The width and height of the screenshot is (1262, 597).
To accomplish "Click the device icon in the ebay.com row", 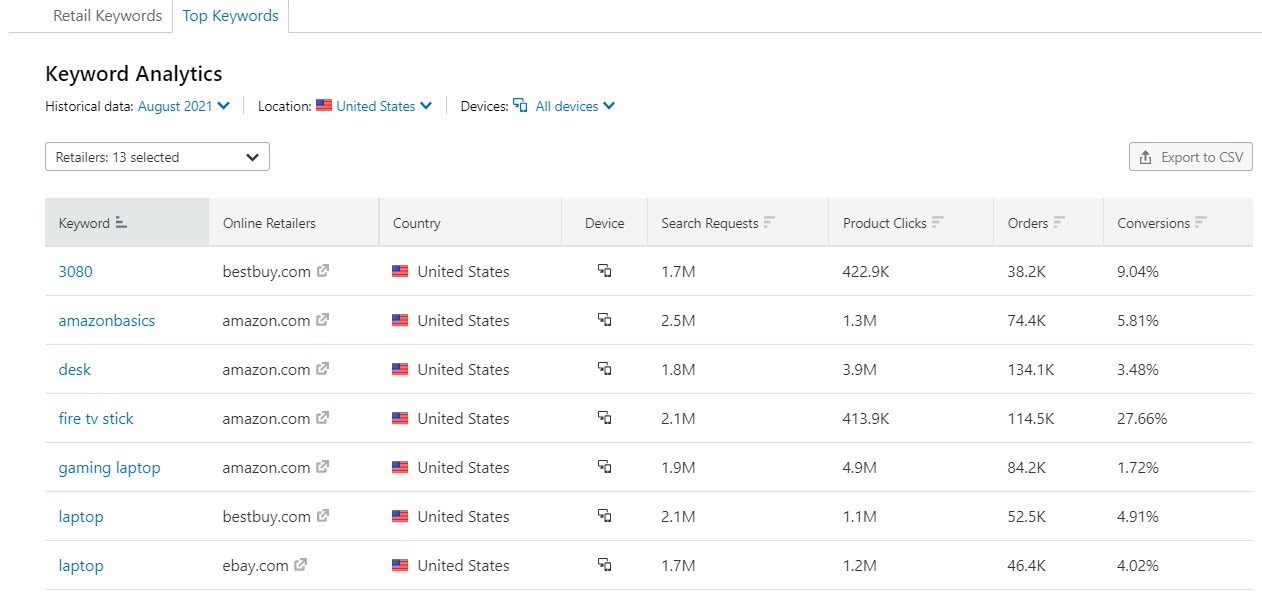I will [604, 564].
